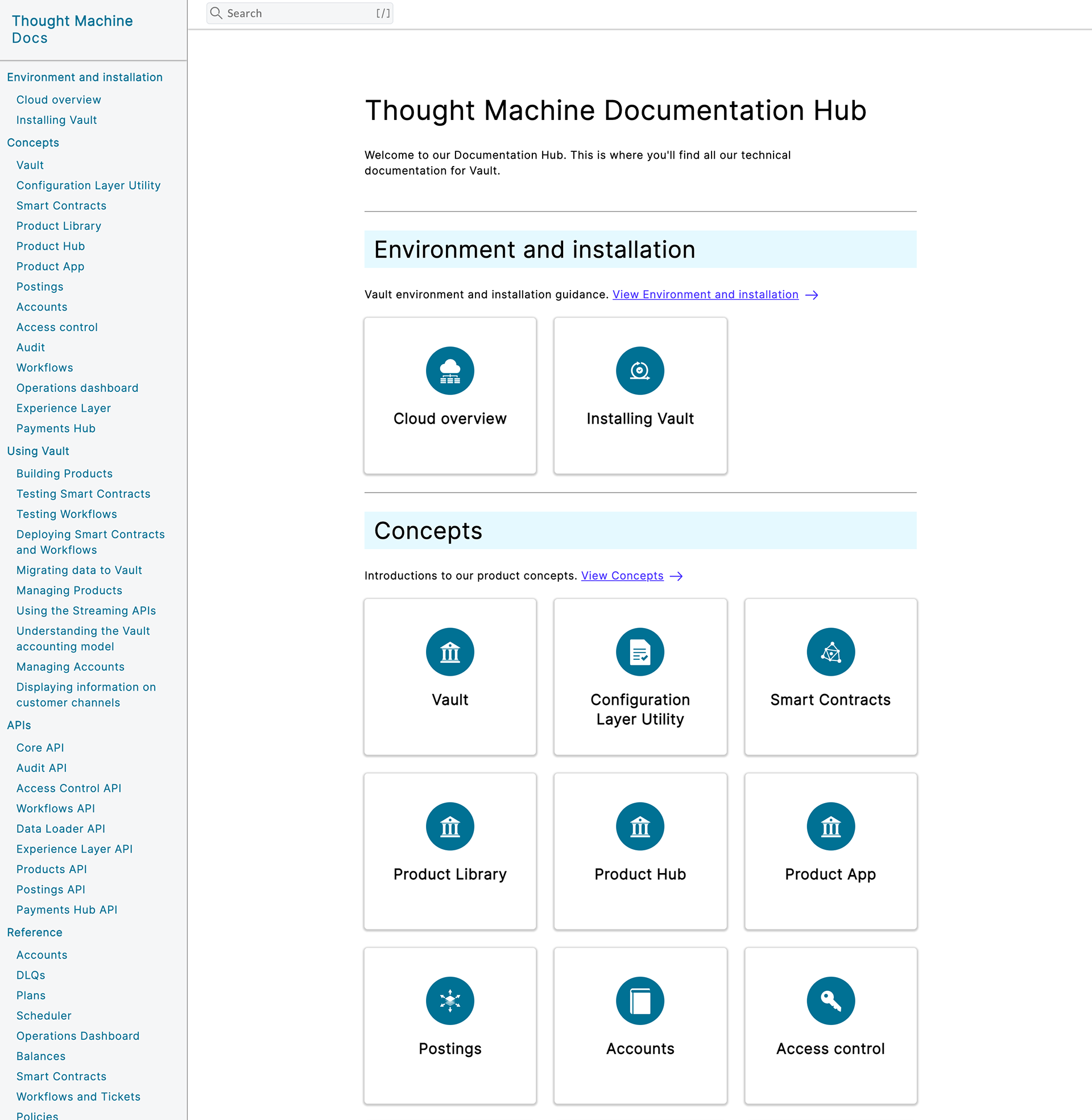Open the View Concepts link

(x=622, y=576)
